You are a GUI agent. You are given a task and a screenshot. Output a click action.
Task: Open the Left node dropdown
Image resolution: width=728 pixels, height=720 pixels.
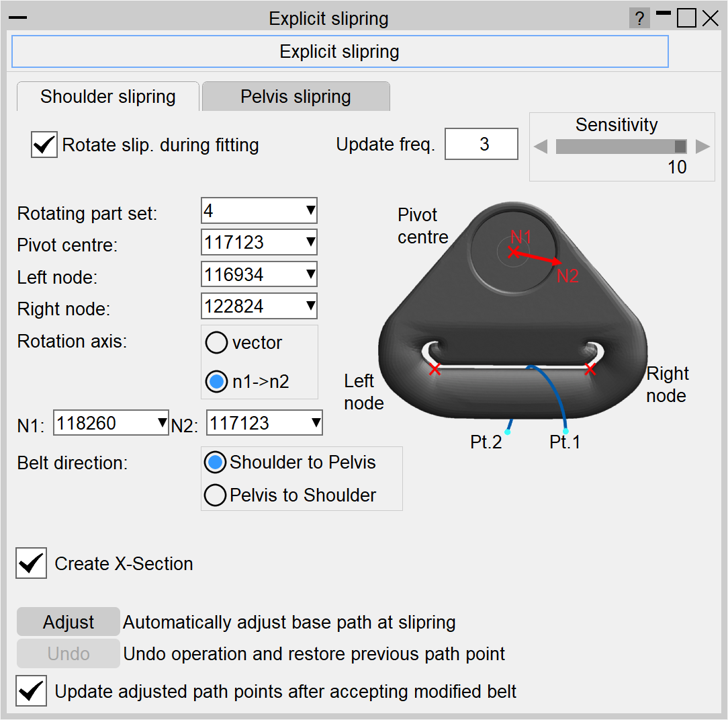pos(259,274)
